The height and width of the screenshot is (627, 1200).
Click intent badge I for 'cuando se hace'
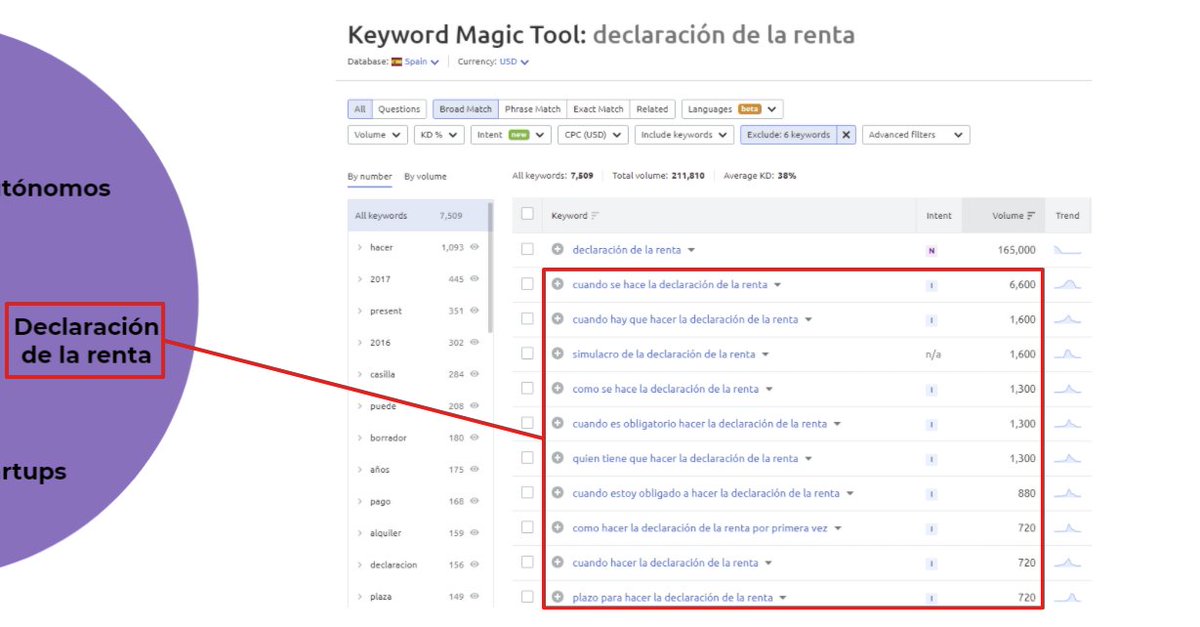tap(931, 285)
